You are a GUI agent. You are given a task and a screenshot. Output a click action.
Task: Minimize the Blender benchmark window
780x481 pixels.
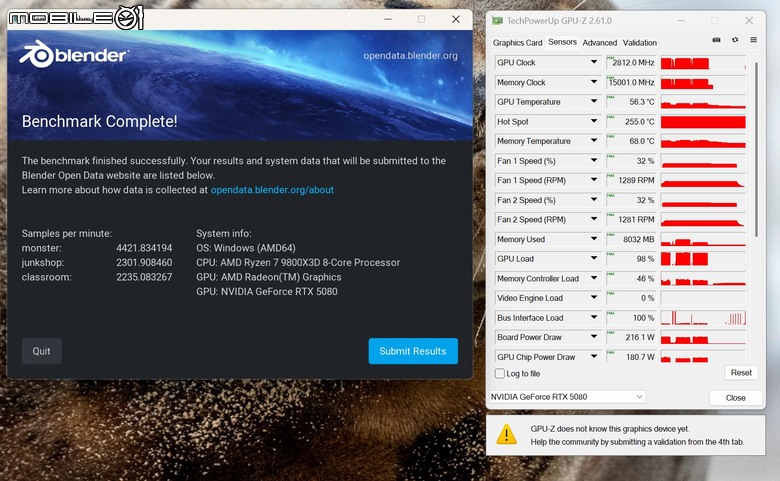click(388, 19)
